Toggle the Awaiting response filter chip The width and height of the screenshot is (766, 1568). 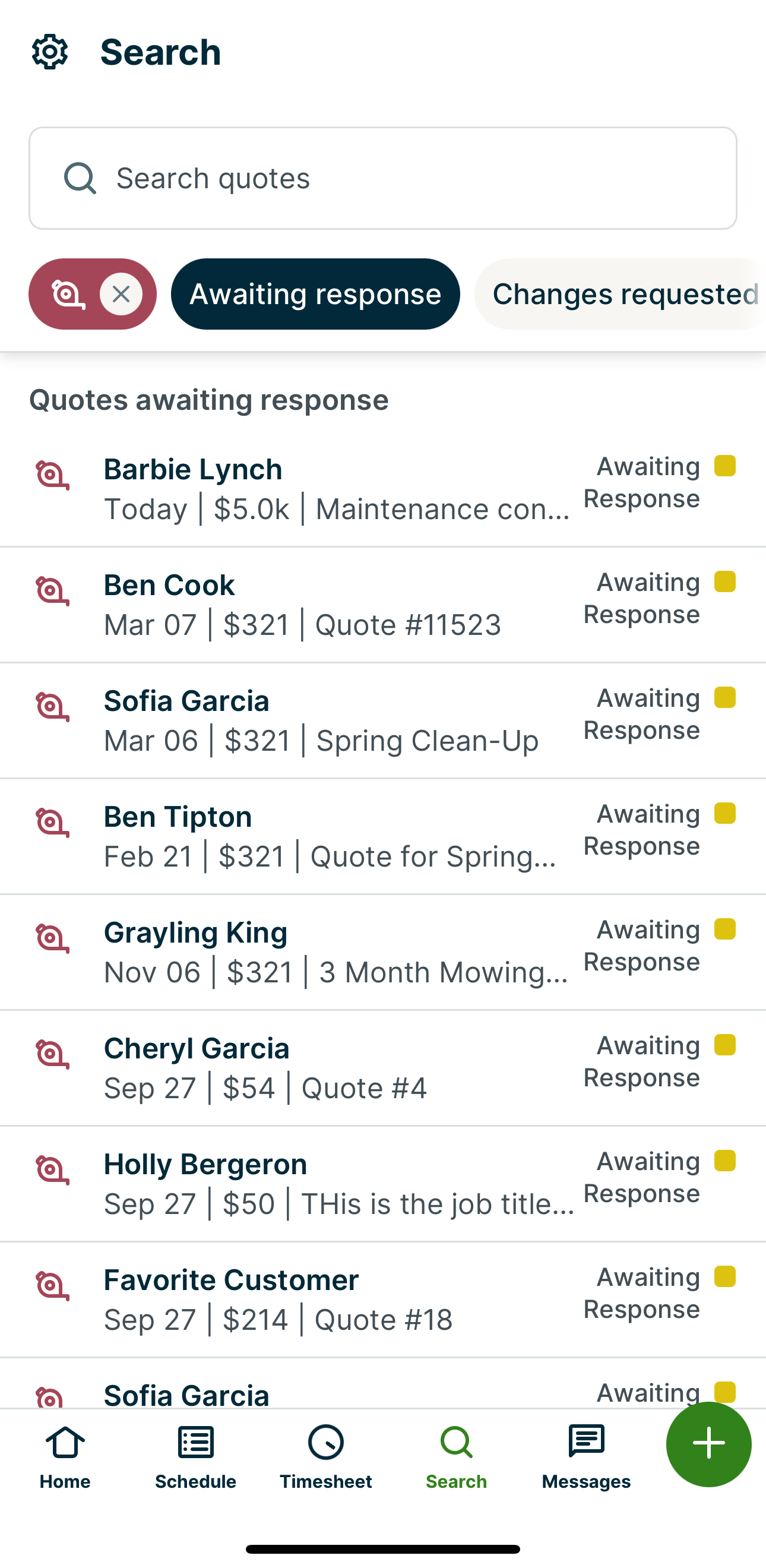pyautogui.click(x=315, y=295)
